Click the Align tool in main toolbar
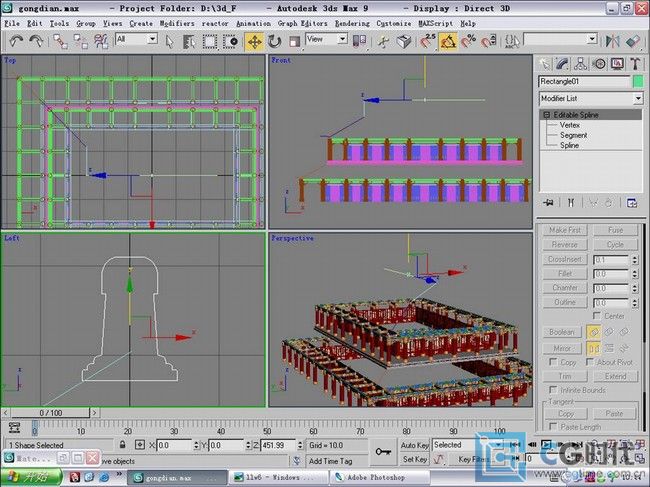Viewport: 650px width, 487px height. point(633,41)
